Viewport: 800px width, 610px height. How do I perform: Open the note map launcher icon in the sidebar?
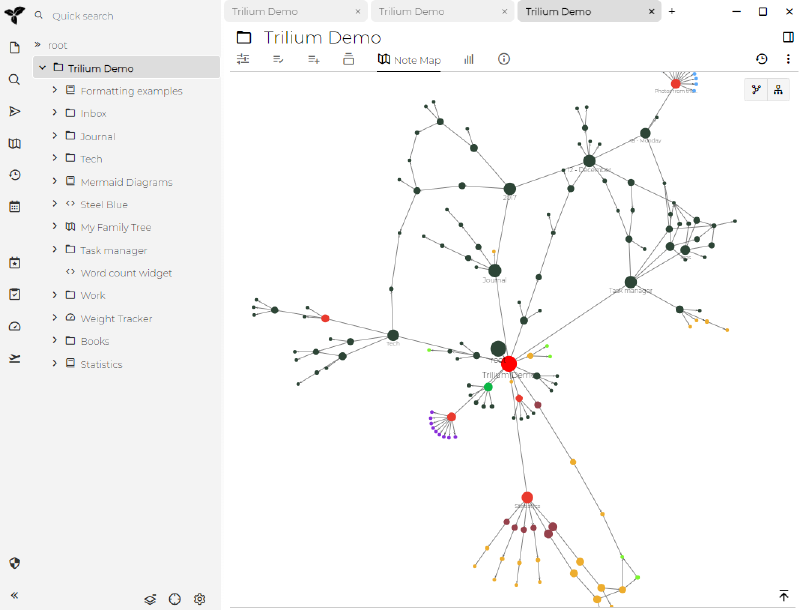(x=15, y=143)
